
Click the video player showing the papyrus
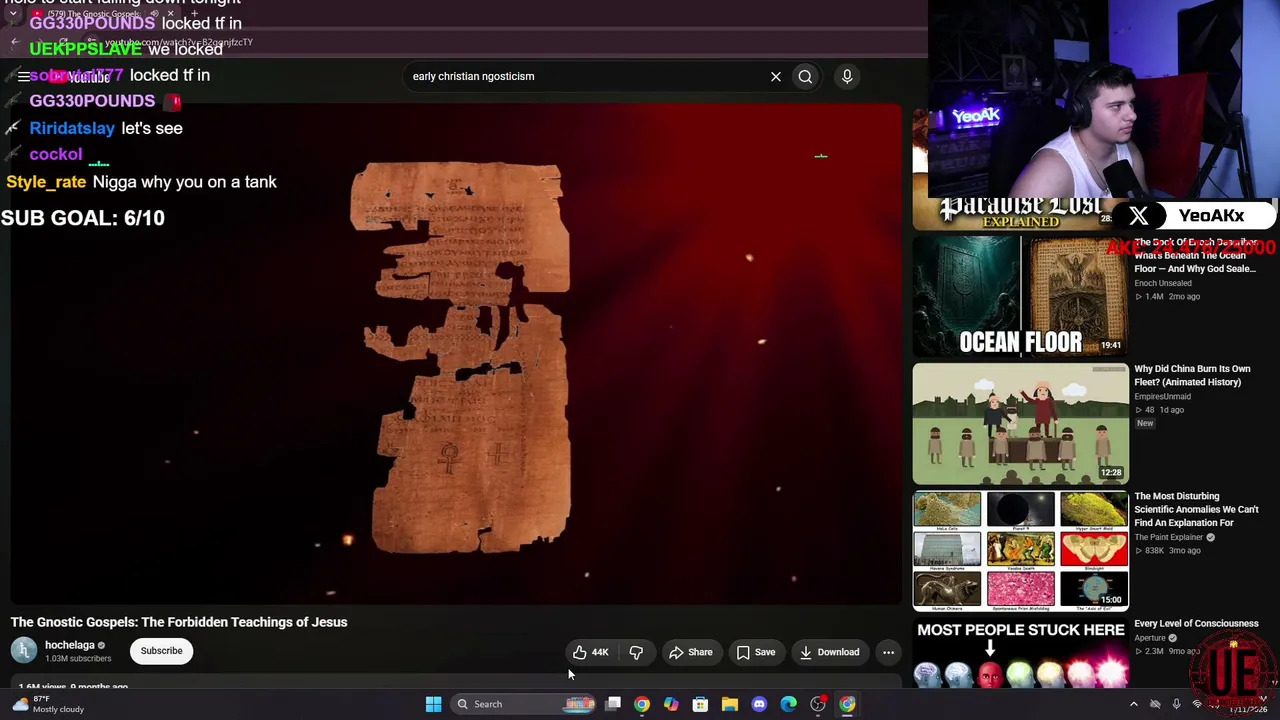coord(456,355)
